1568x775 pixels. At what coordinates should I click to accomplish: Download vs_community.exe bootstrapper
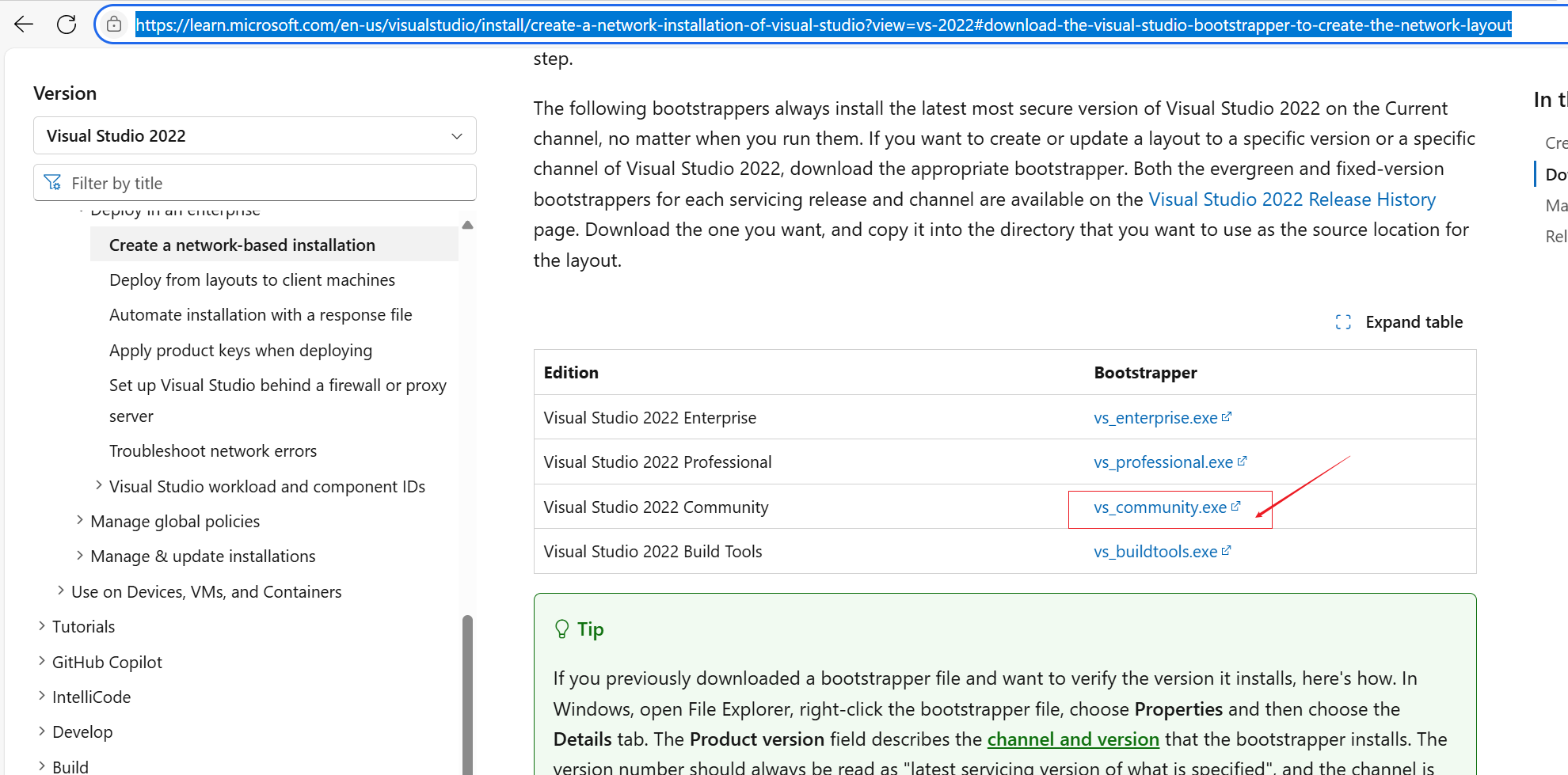pyautogui.click(x=1160, y=507)
